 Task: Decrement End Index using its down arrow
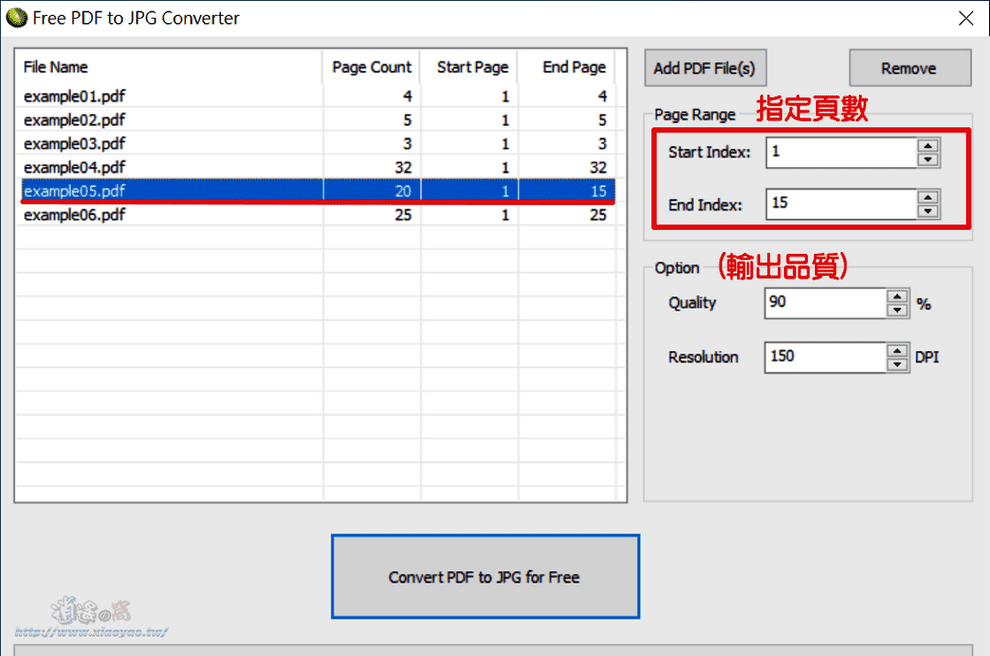pyautogui.click(x=928, y=211)
